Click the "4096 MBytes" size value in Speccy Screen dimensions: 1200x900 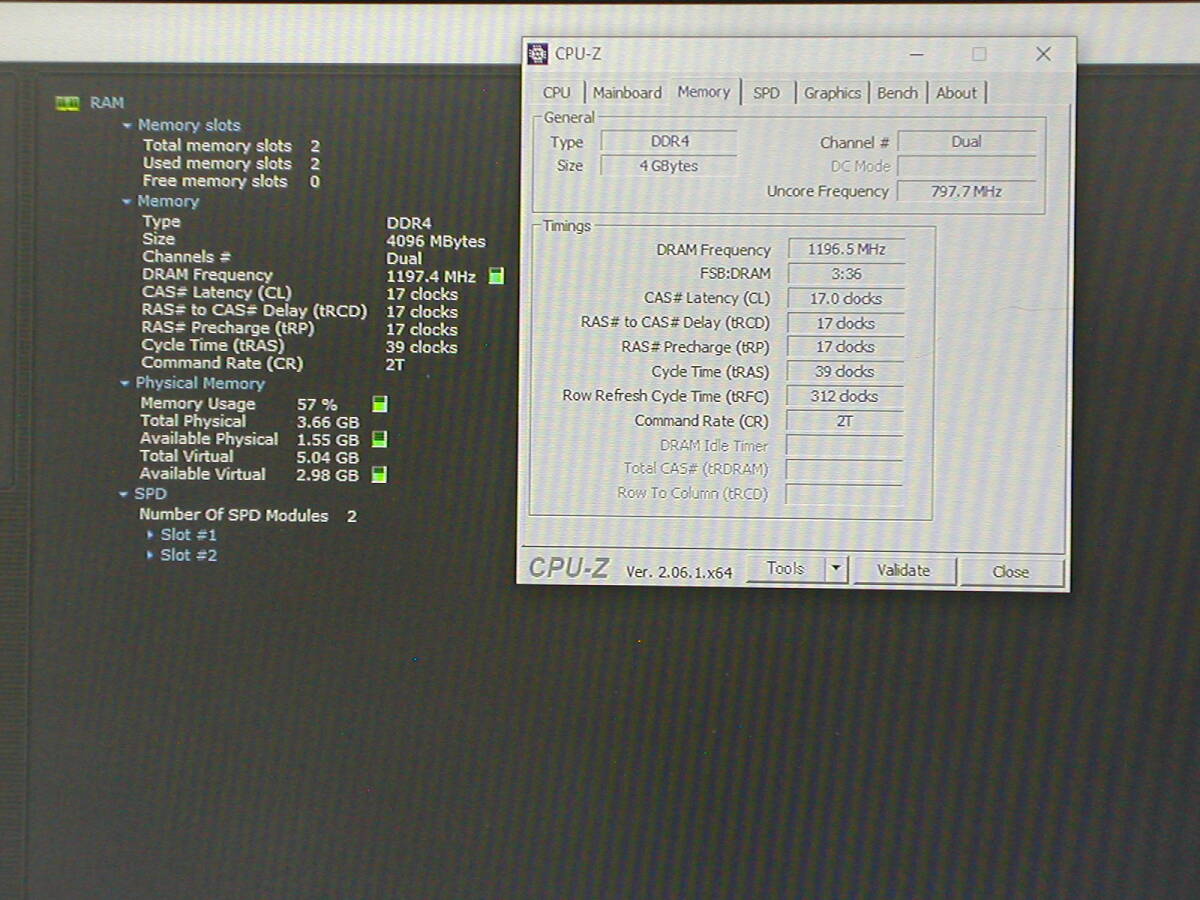pos(436,241)
